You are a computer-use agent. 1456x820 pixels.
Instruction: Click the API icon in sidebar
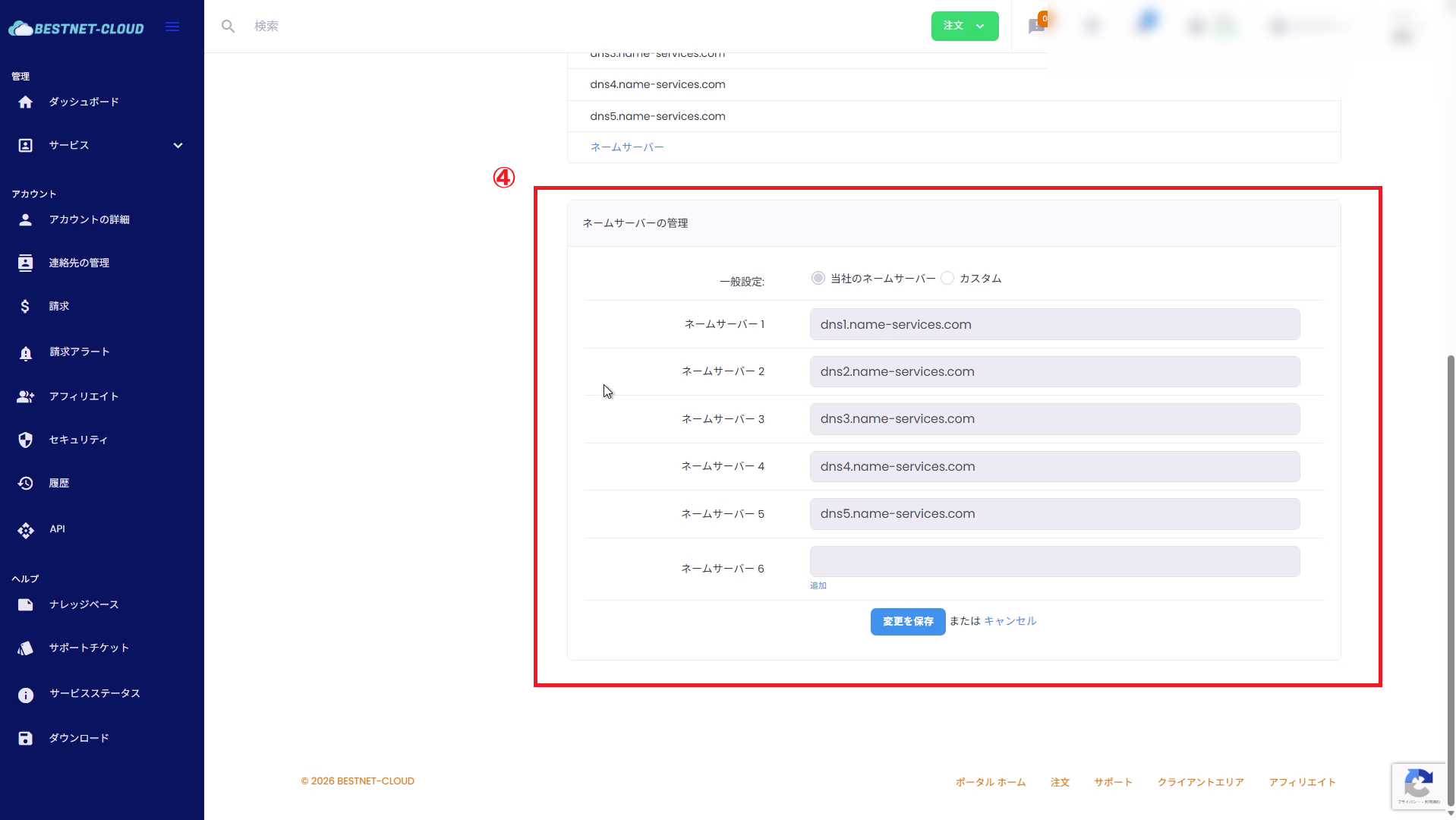(25, 530)
